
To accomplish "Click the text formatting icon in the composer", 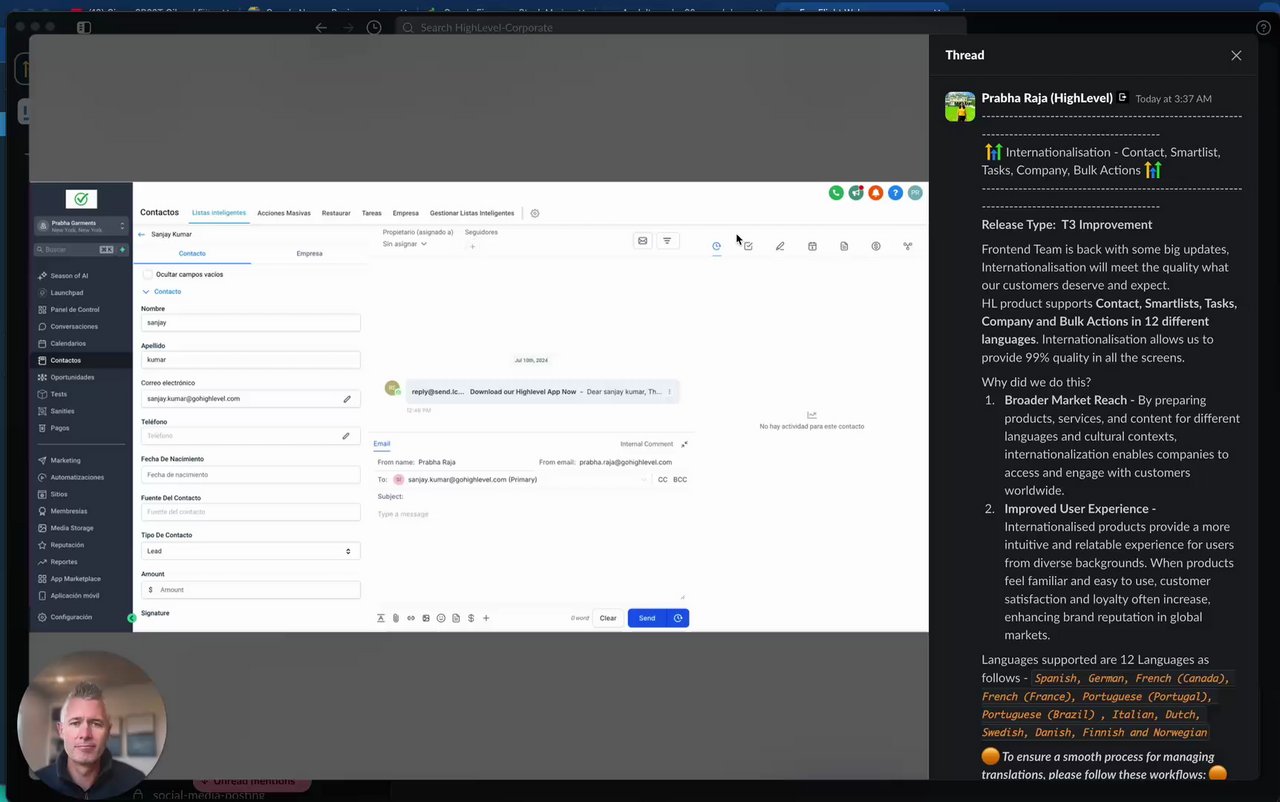I will pos(381,618).
